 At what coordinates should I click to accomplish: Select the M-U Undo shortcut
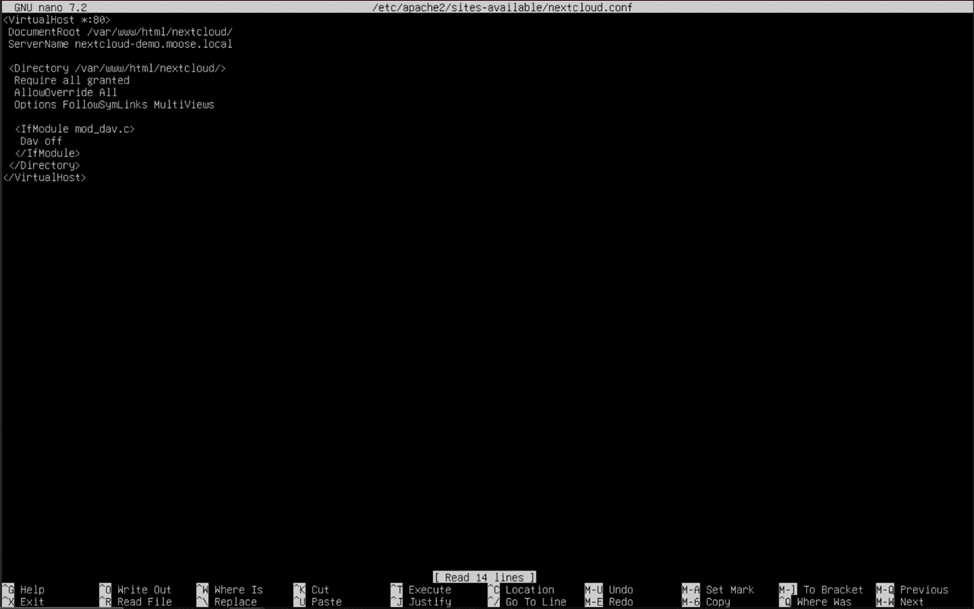(609, 590)
